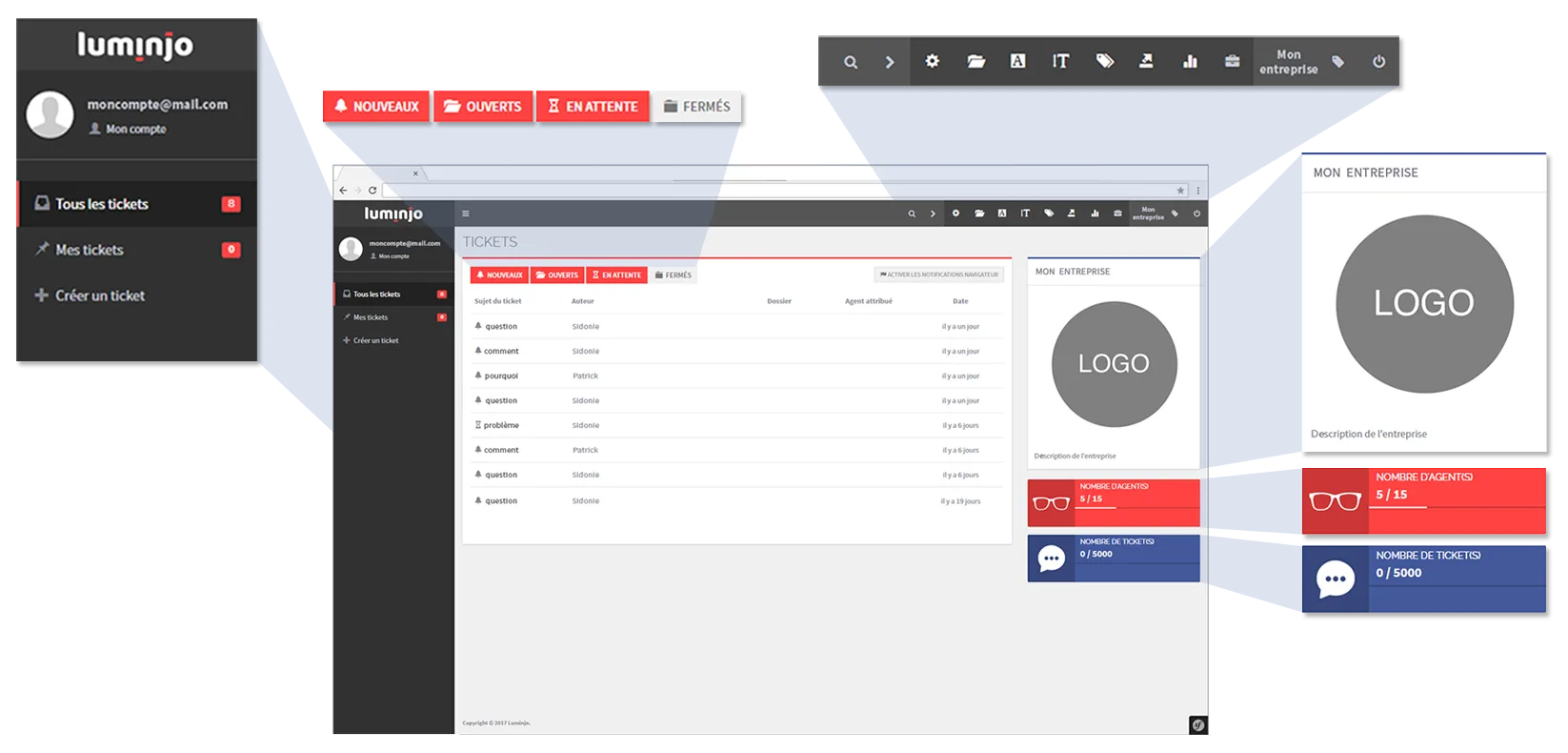1568x753 pixels.
Task: Click user avatar in enlarged sidebar callout
Action: tap(50, 114)
